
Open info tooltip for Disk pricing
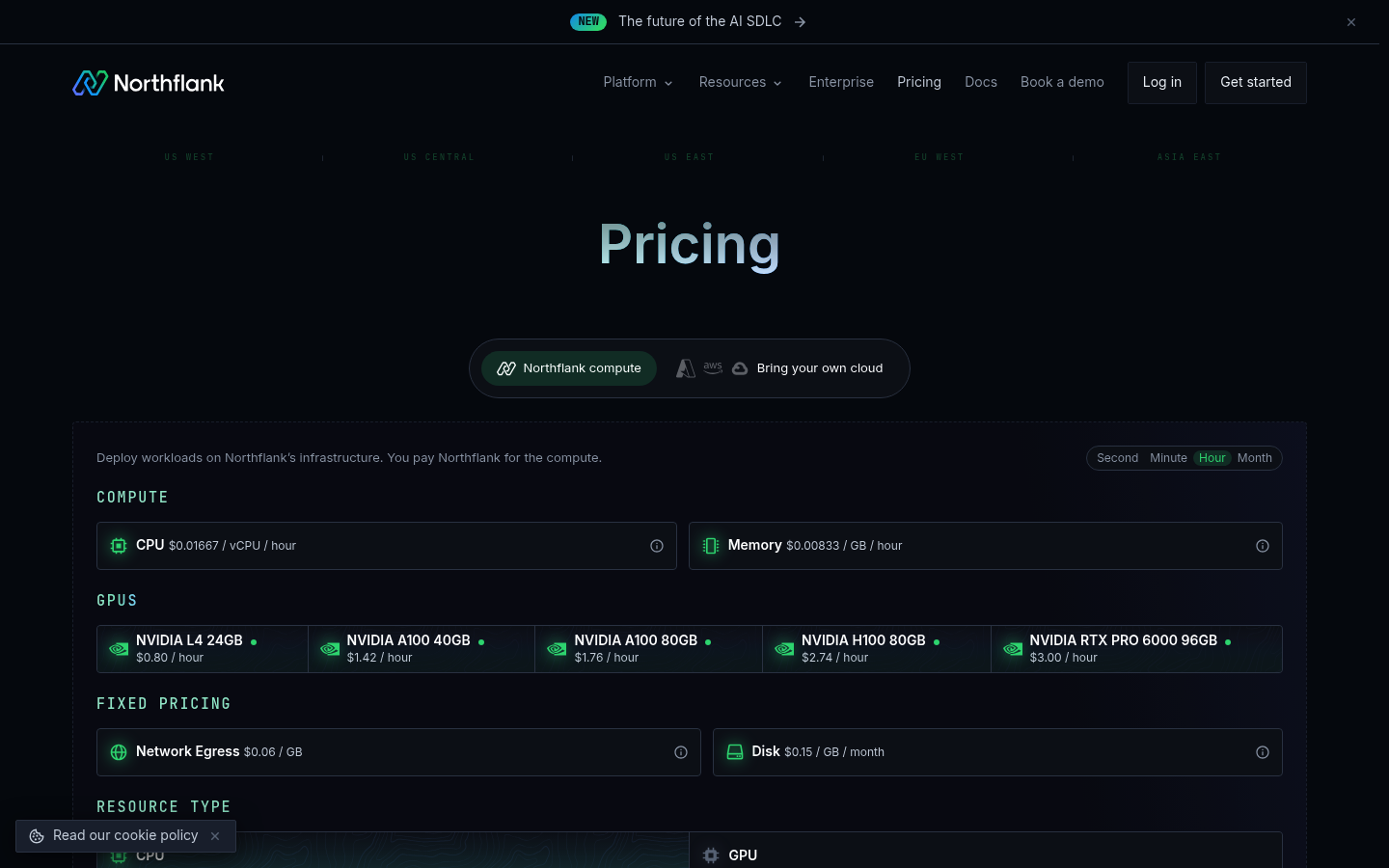click(1263, 752)
